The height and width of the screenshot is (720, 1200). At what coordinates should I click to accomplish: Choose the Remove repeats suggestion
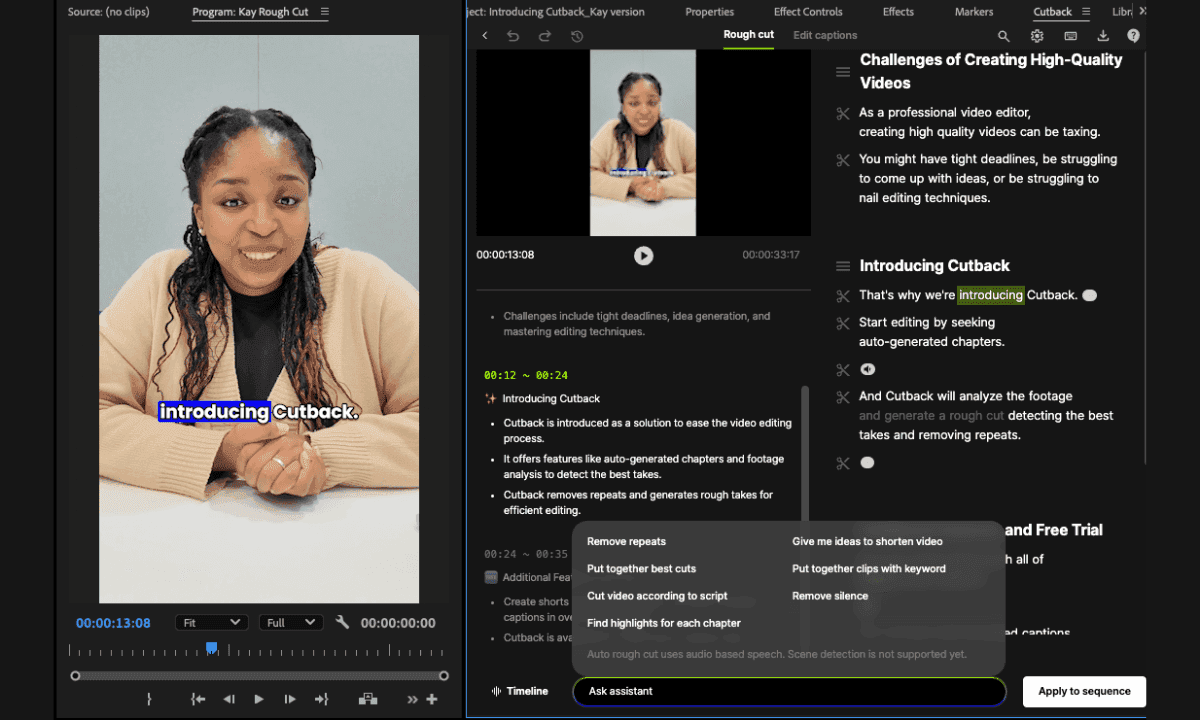(626, 542)
